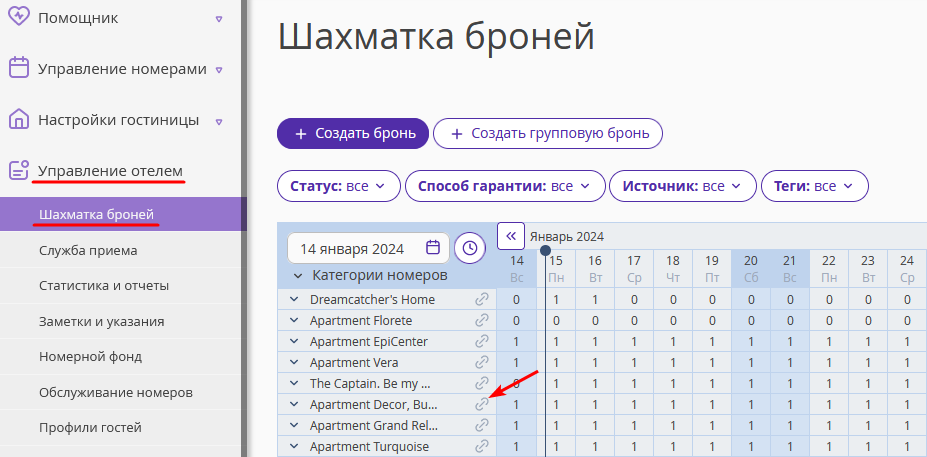Click link icon for The Captain. Be my row
The image size is (927, 457).
tap(482, 383)
